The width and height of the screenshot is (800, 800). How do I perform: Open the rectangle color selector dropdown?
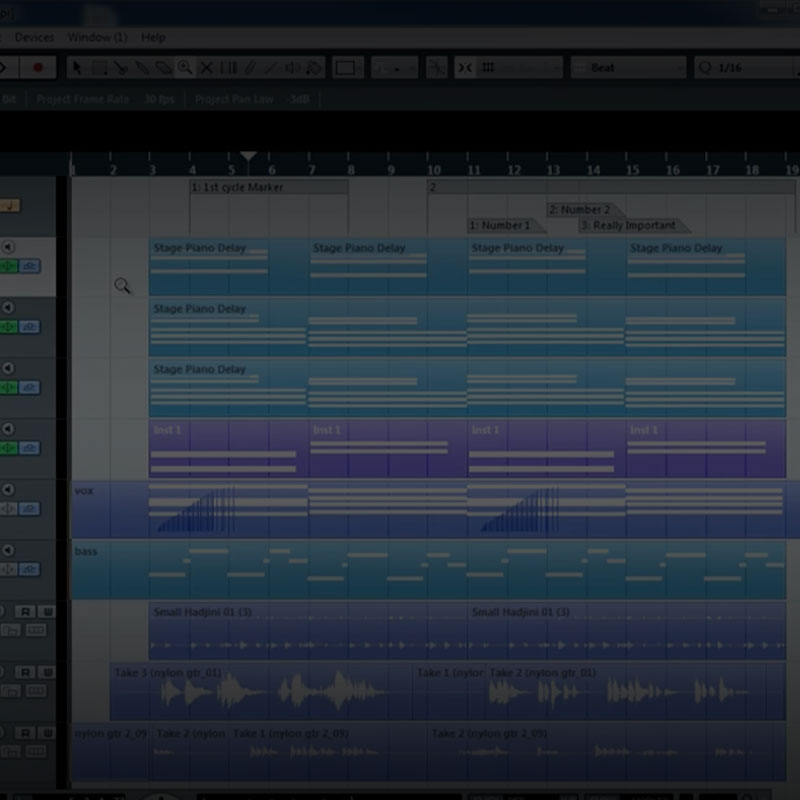pyautogui.click(x=348, y=67)
